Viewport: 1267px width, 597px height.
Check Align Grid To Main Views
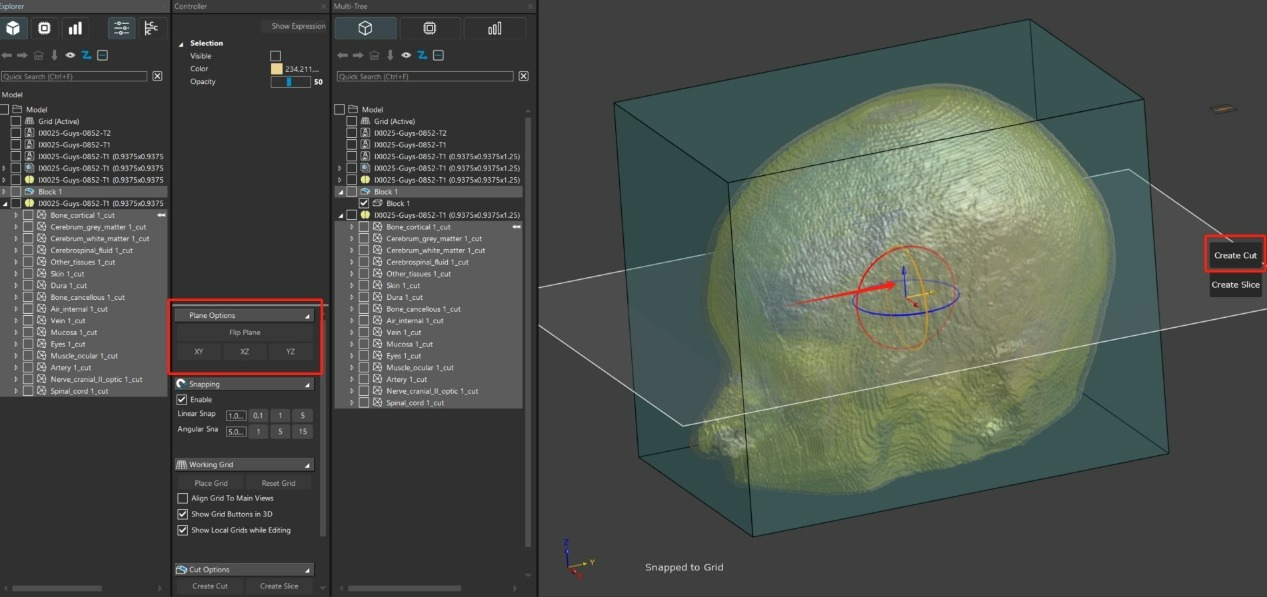[182, 498]
